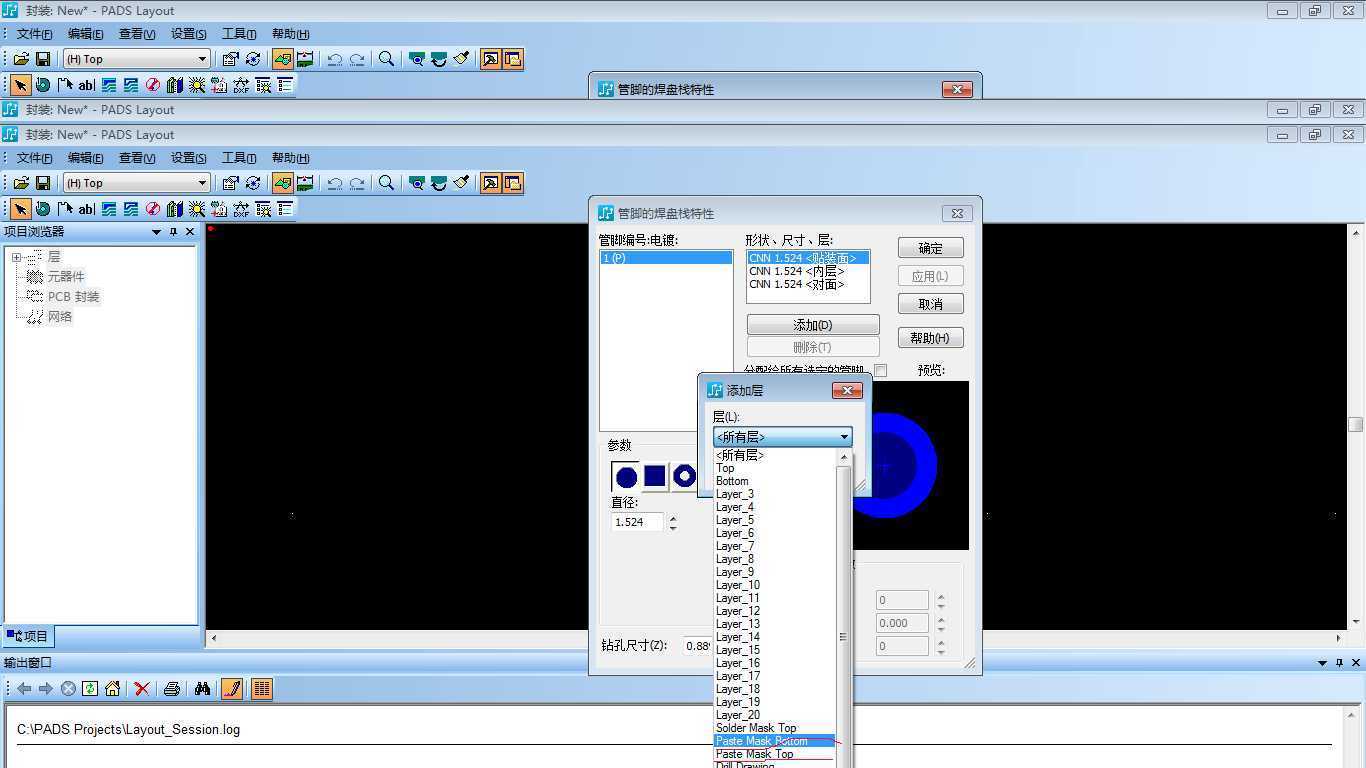
Task: Click the 直径 value field showing 1.524
Action: tap(637, 522)
